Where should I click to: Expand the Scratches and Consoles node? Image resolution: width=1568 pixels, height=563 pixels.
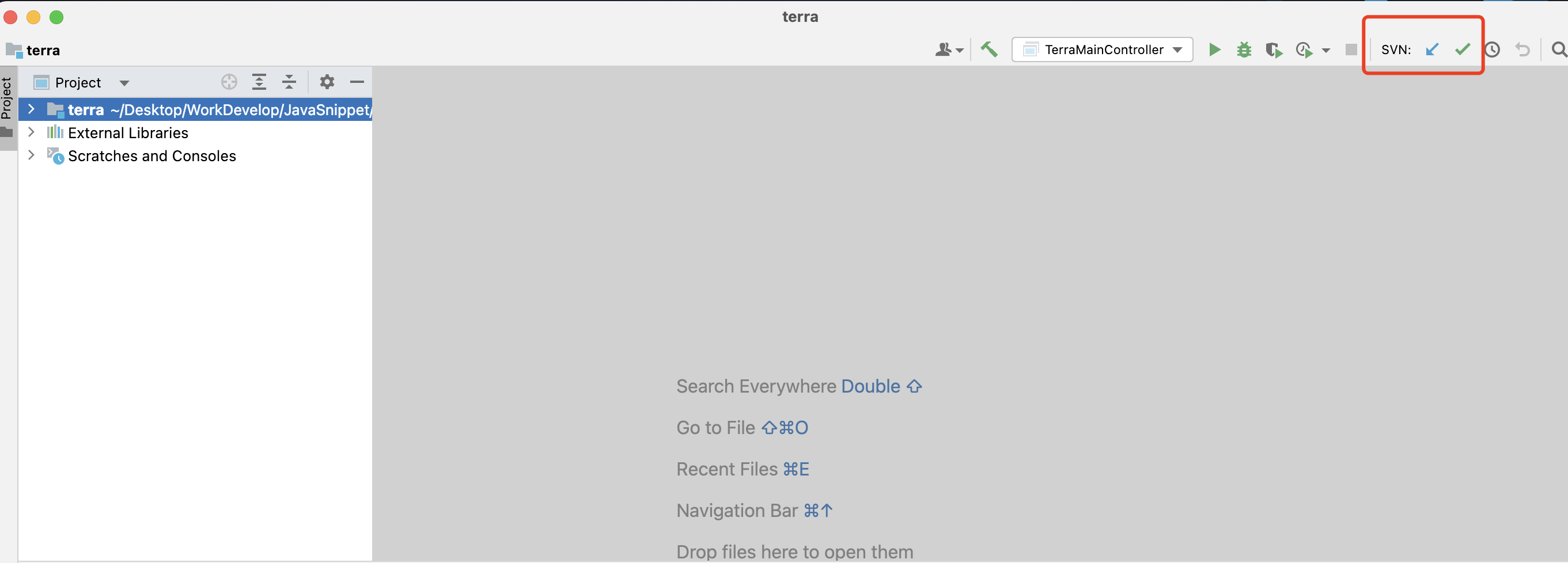[31, 155]
